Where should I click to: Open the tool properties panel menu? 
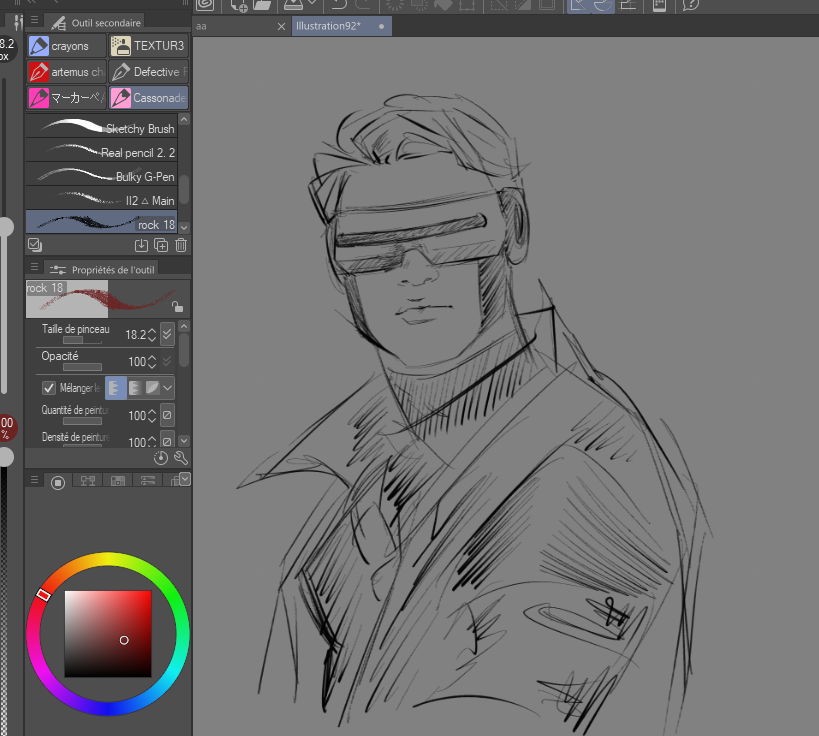[34, 267]
